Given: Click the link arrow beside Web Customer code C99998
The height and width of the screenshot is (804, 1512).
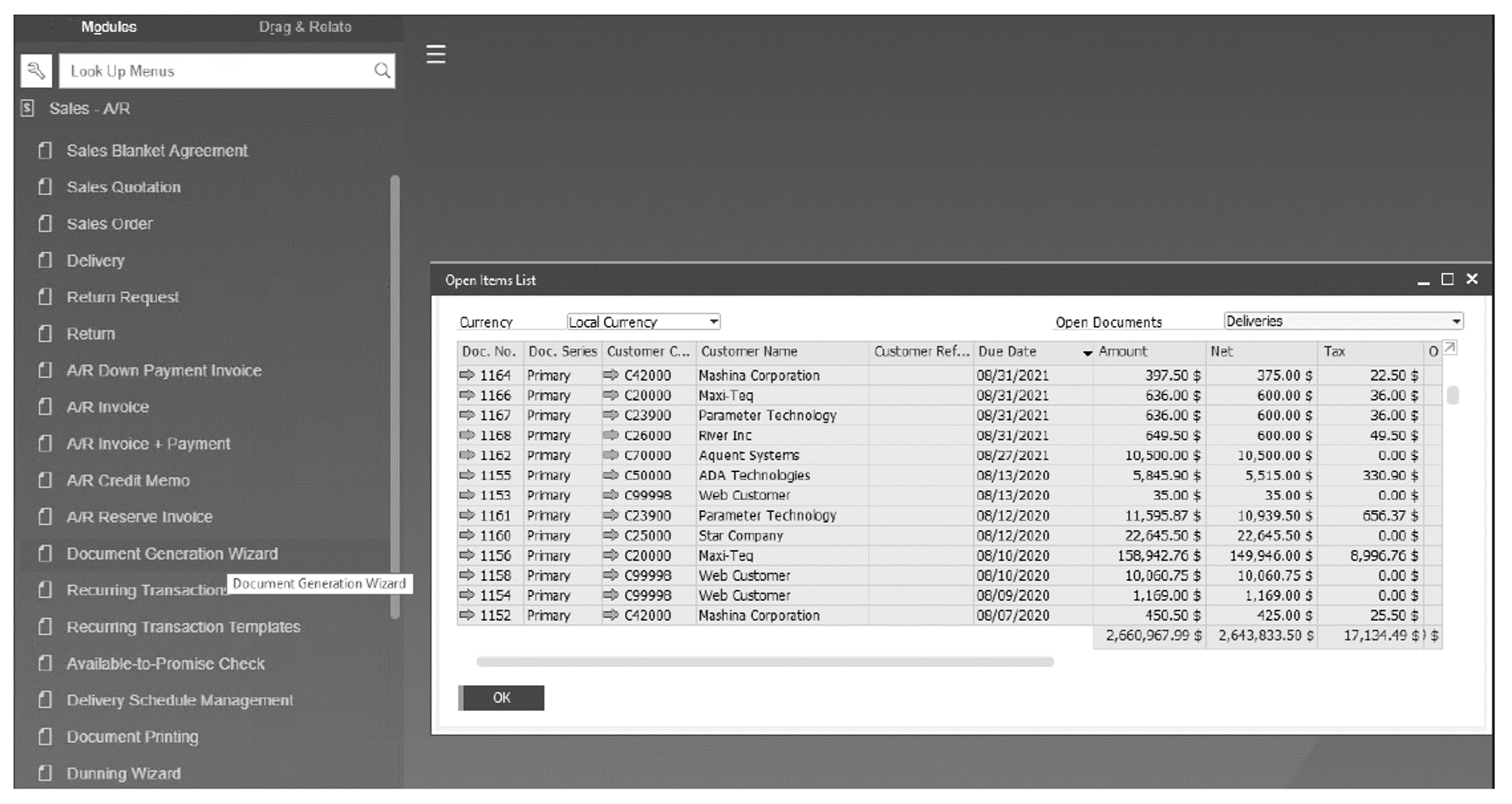Looking at the screenshot, I should click(x=610, y=495).
